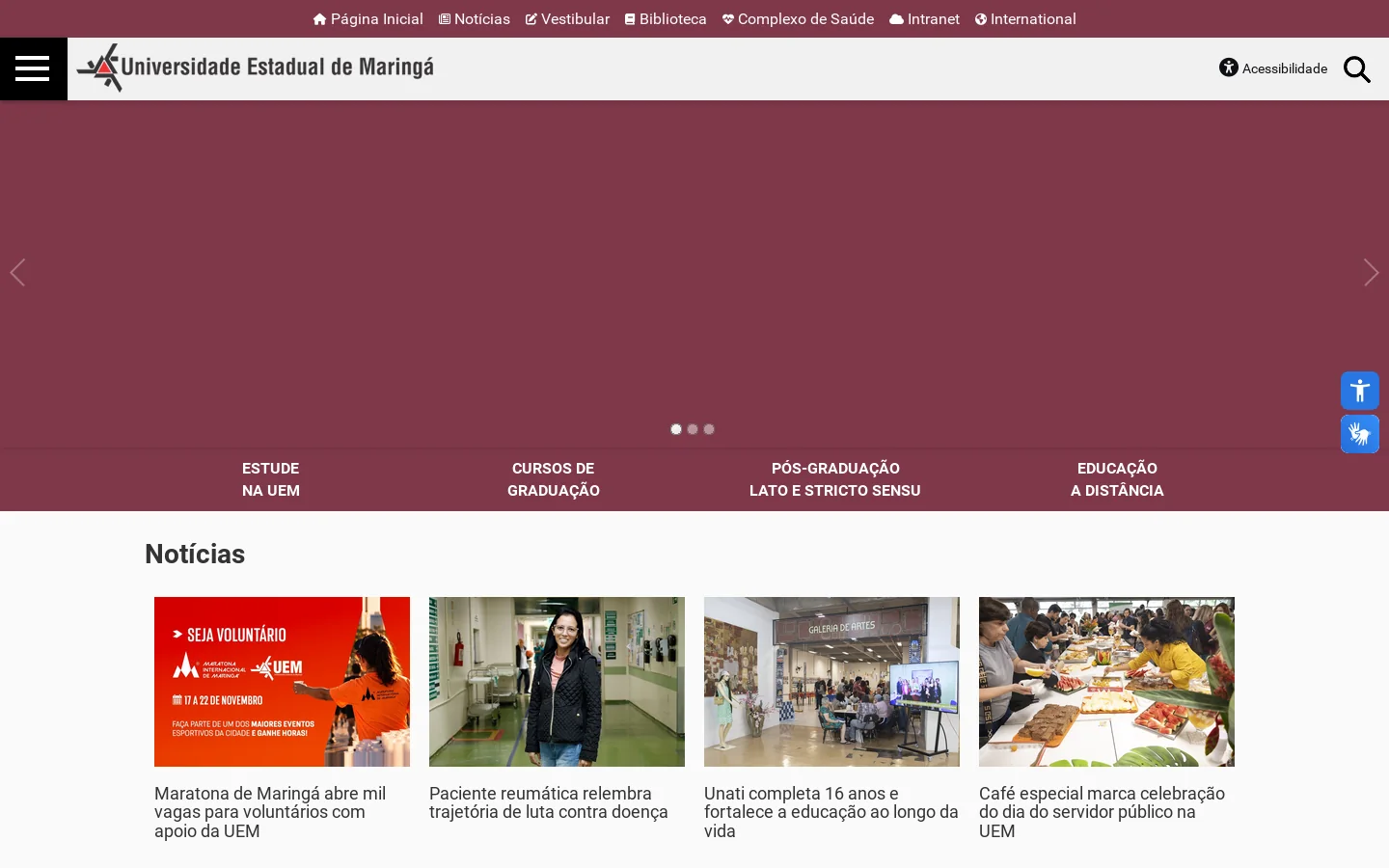Open Educação a Distância section
The image size is (1389, 868).
pyautogui.click(x=1117, y=479)
